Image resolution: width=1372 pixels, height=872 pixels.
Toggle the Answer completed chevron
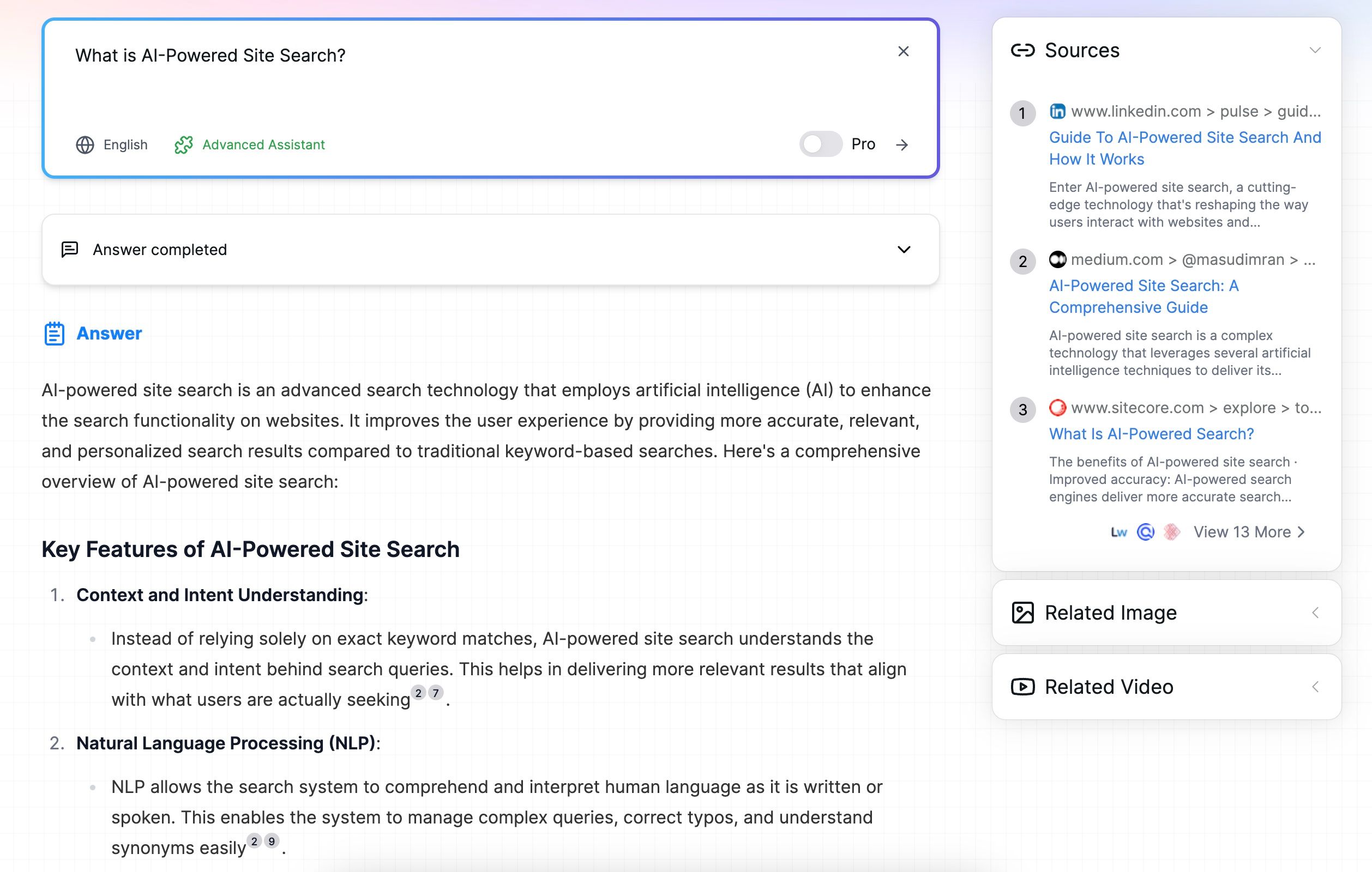(x=904, y=249)
